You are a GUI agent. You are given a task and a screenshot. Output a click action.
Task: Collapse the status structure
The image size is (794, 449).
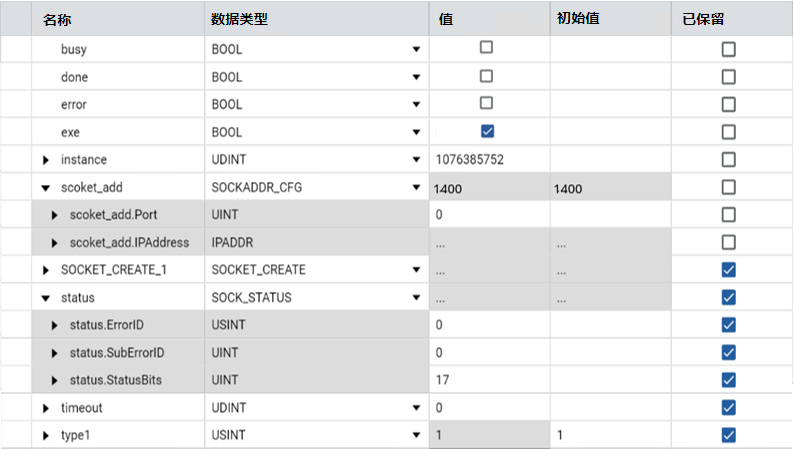(46, 298)
